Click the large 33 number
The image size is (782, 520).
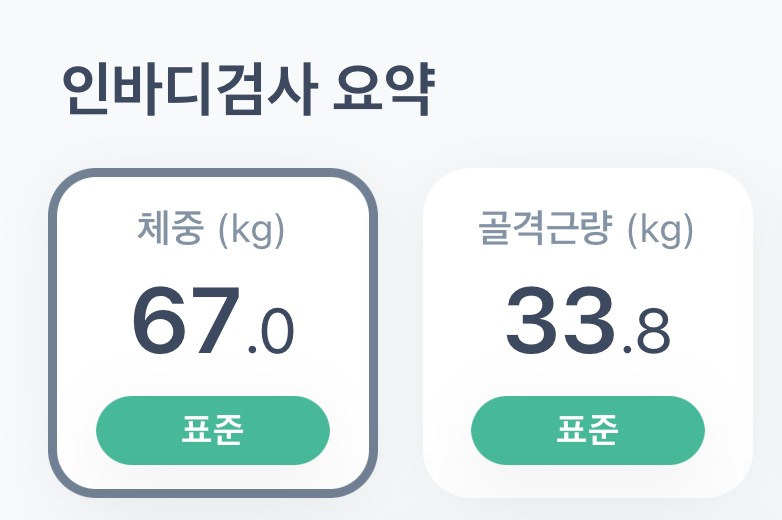pyautogui.click(x=560, y=320)
